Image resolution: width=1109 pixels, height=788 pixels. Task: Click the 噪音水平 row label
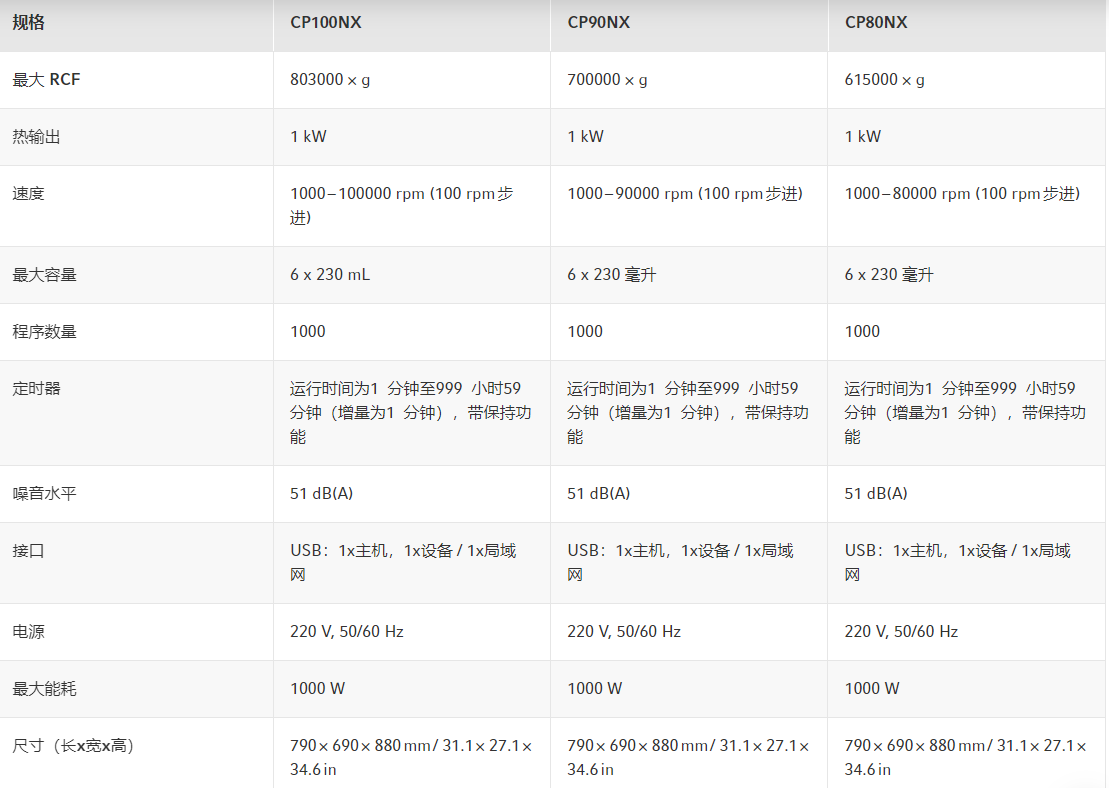coord(44,494)
